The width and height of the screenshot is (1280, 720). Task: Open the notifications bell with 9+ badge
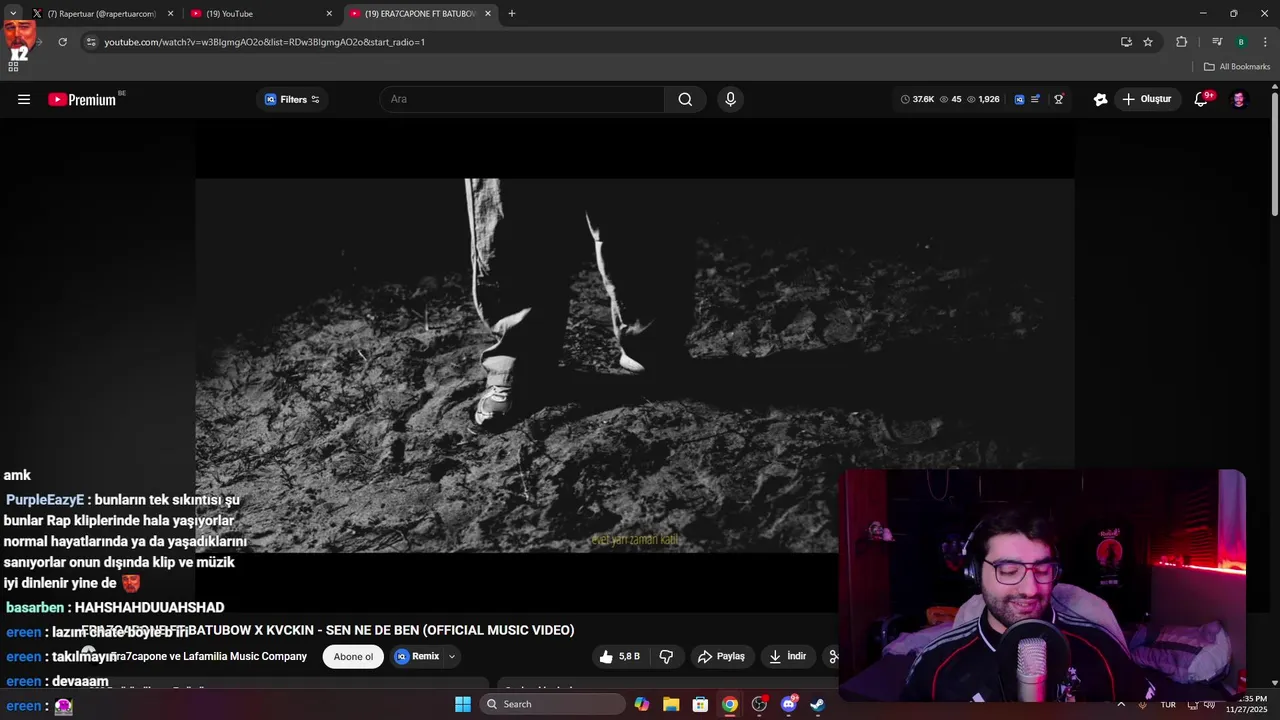pos(1202,99)
